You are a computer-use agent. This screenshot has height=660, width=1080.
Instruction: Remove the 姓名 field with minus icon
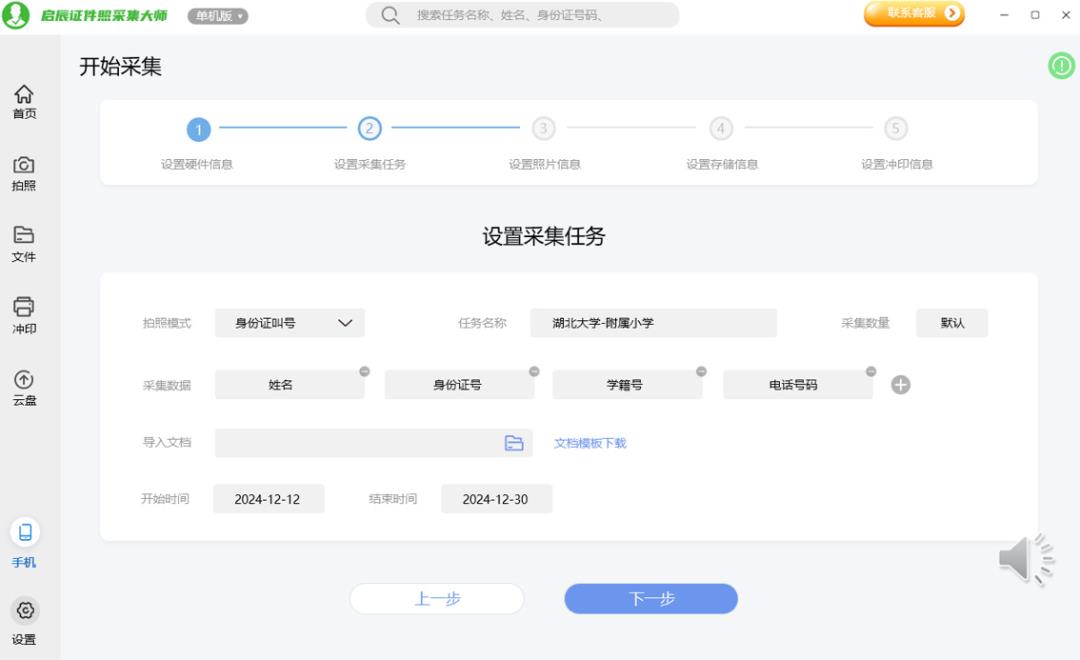(x=364, y=371)
